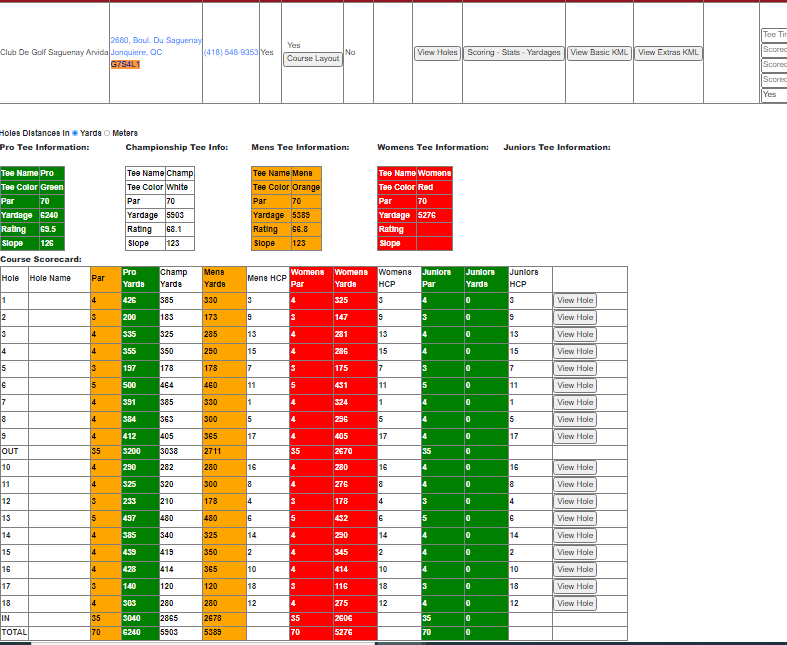Click View Hole for hole 3

coord(575,335)
